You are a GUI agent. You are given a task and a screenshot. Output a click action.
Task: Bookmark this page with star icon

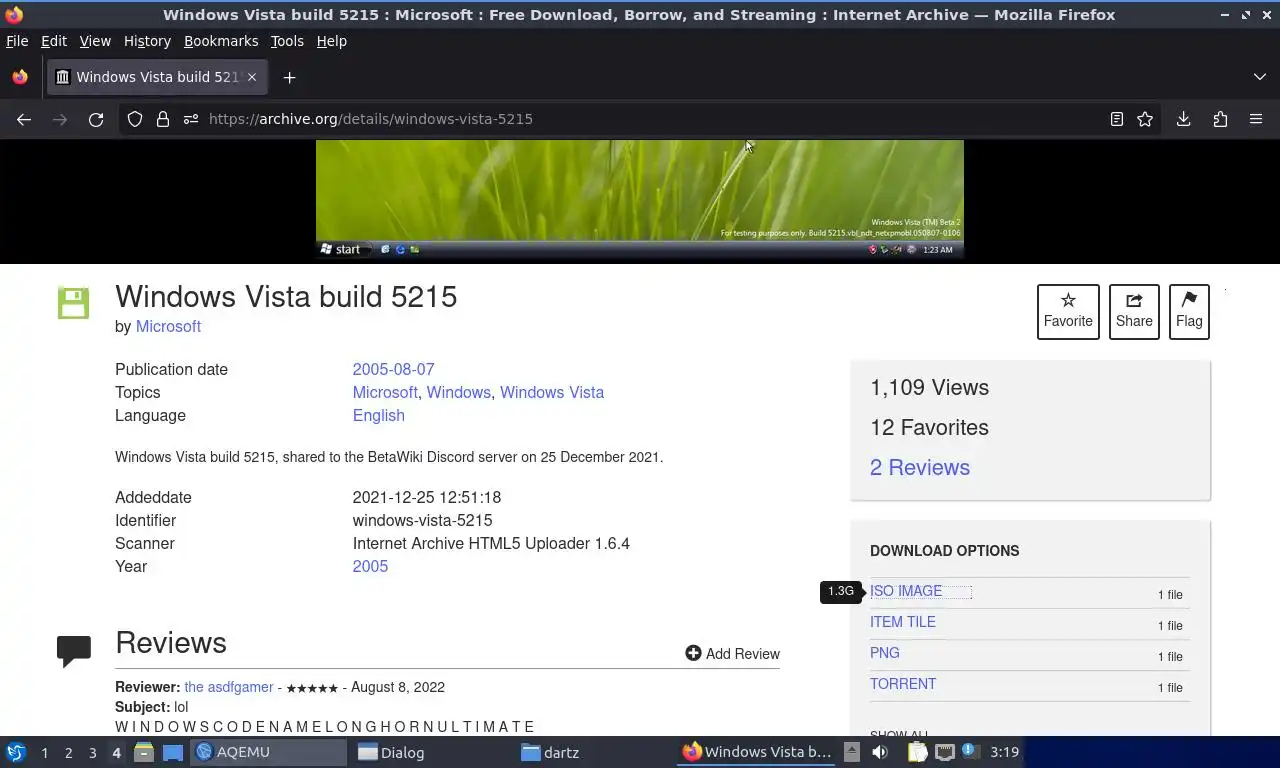[1145, 119]
